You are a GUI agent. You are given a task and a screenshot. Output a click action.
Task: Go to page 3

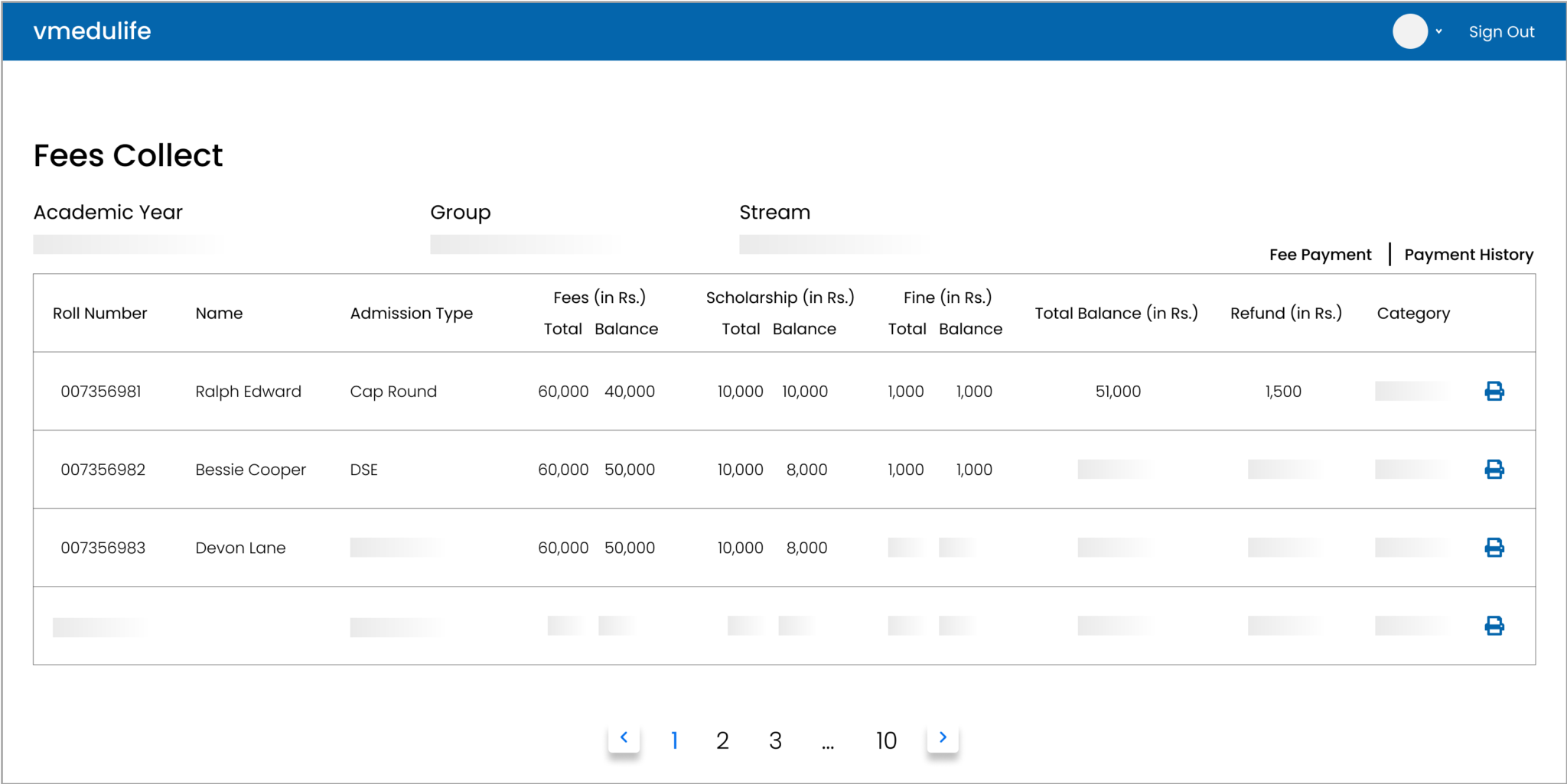pyautogui.click(x=775, y=740)
